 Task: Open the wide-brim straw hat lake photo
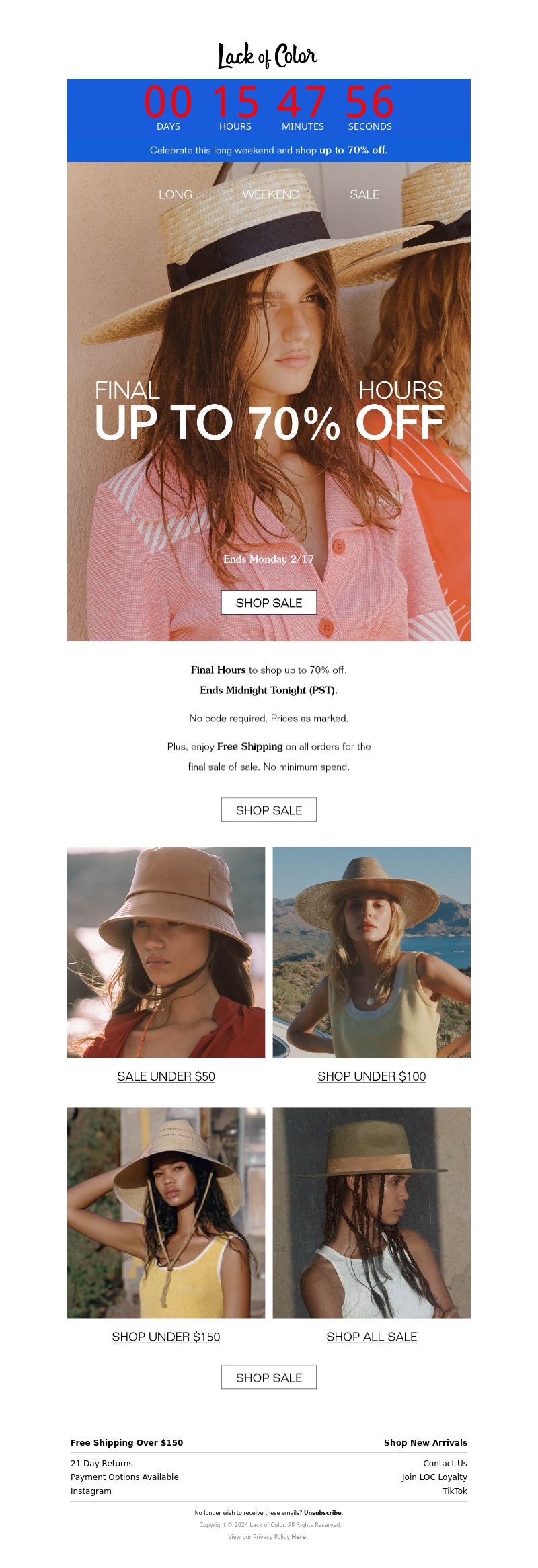tap(372, 952)
